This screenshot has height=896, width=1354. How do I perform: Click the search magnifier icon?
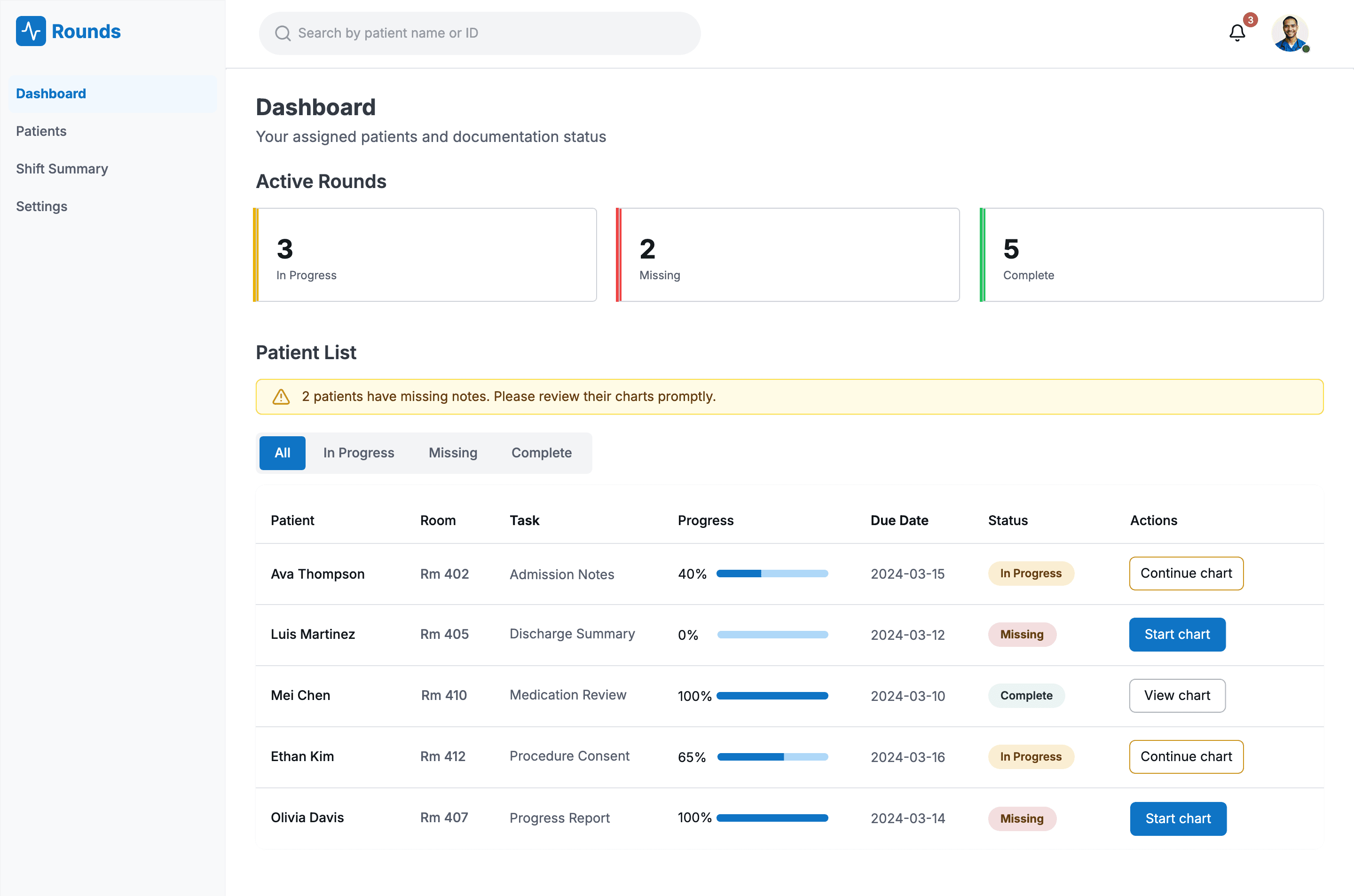(283, 33)
